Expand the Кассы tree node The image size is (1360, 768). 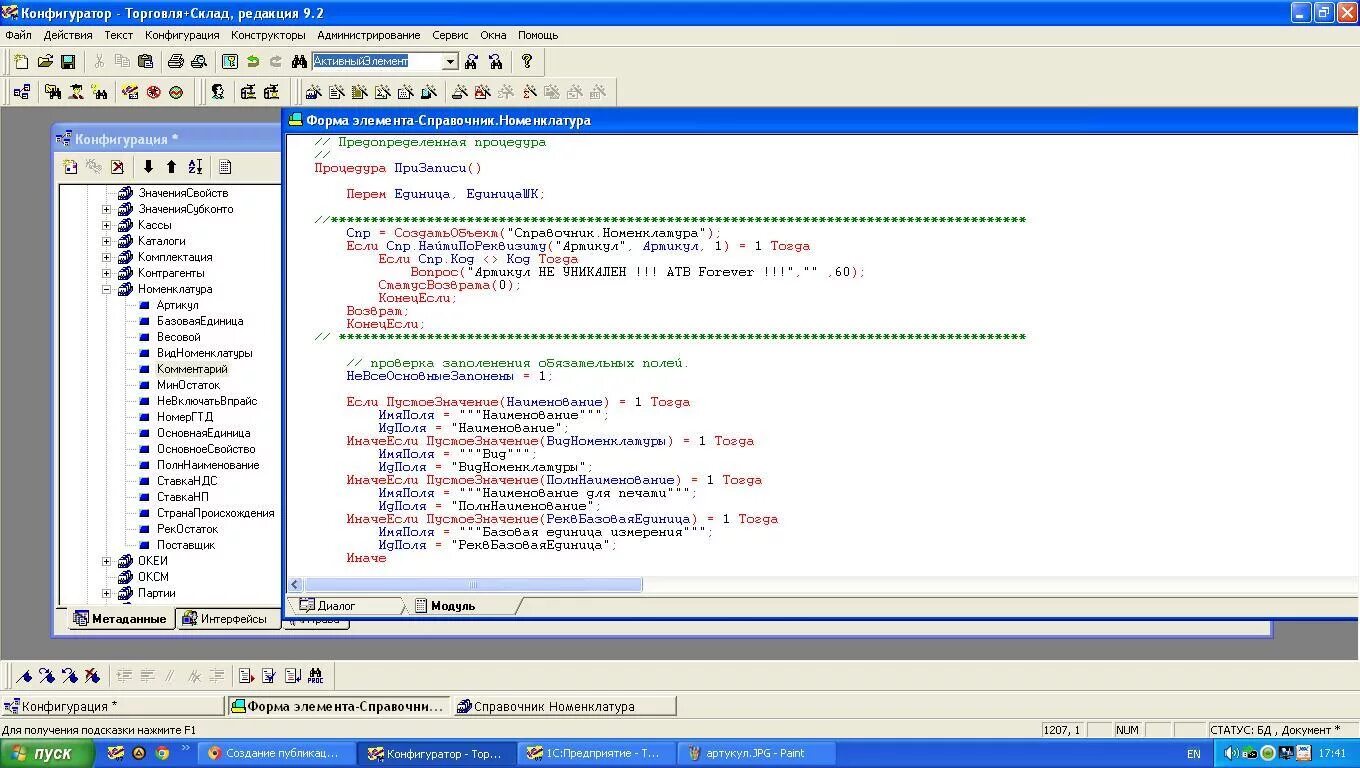click(x=107, y=225)
